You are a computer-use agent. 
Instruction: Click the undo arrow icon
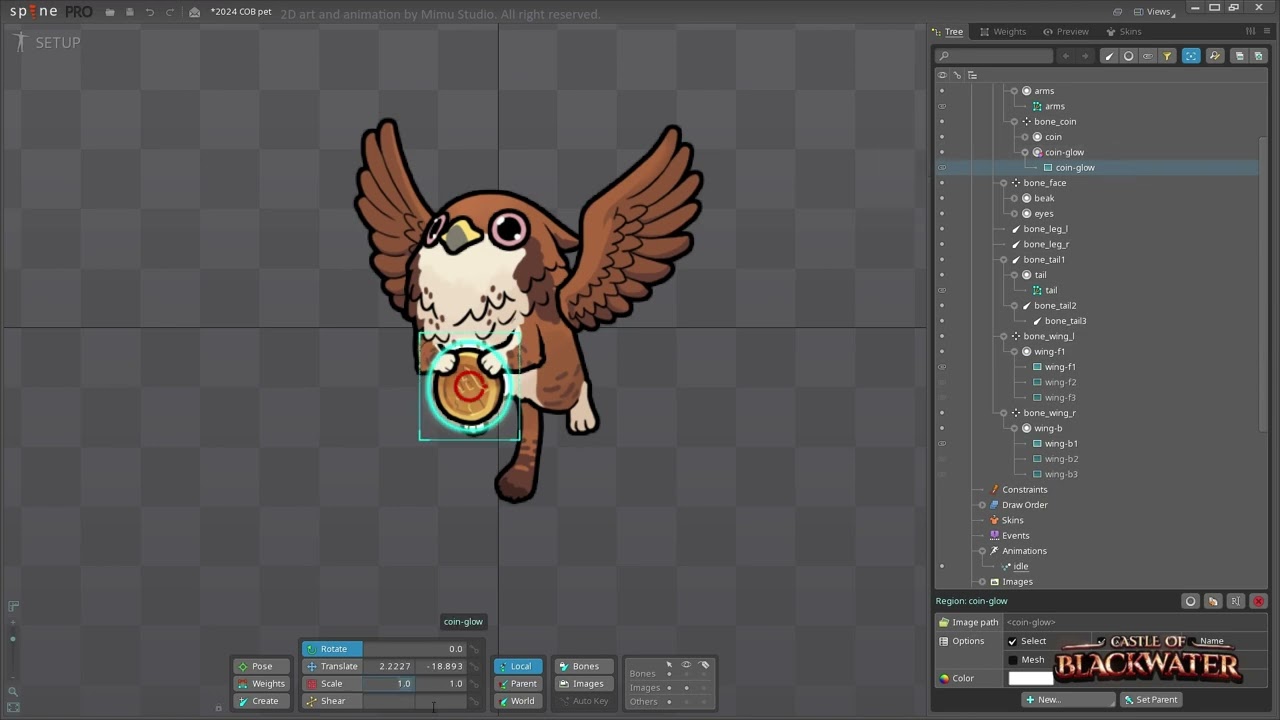tap(149, 12)
